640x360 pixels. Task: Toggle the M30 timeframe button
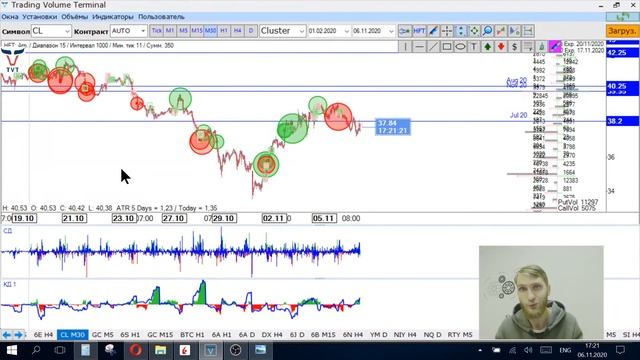(x=210, y=31)
